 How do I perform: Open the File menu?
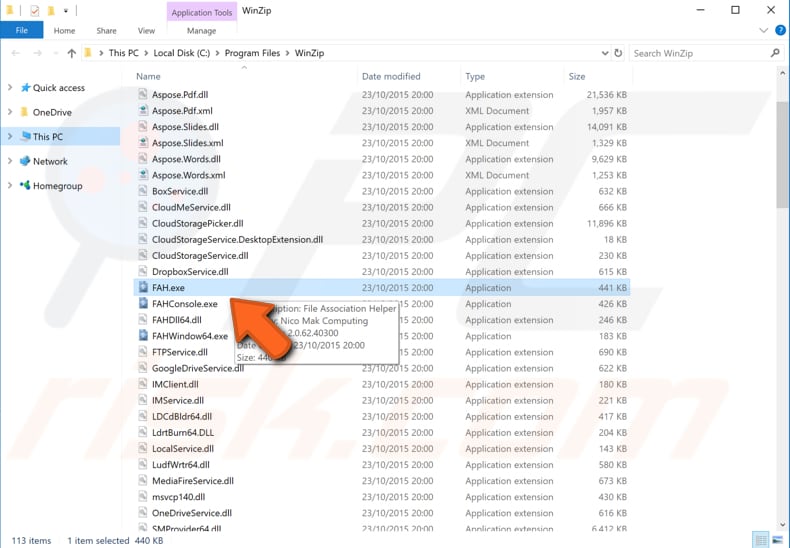(x=22, y=30)
